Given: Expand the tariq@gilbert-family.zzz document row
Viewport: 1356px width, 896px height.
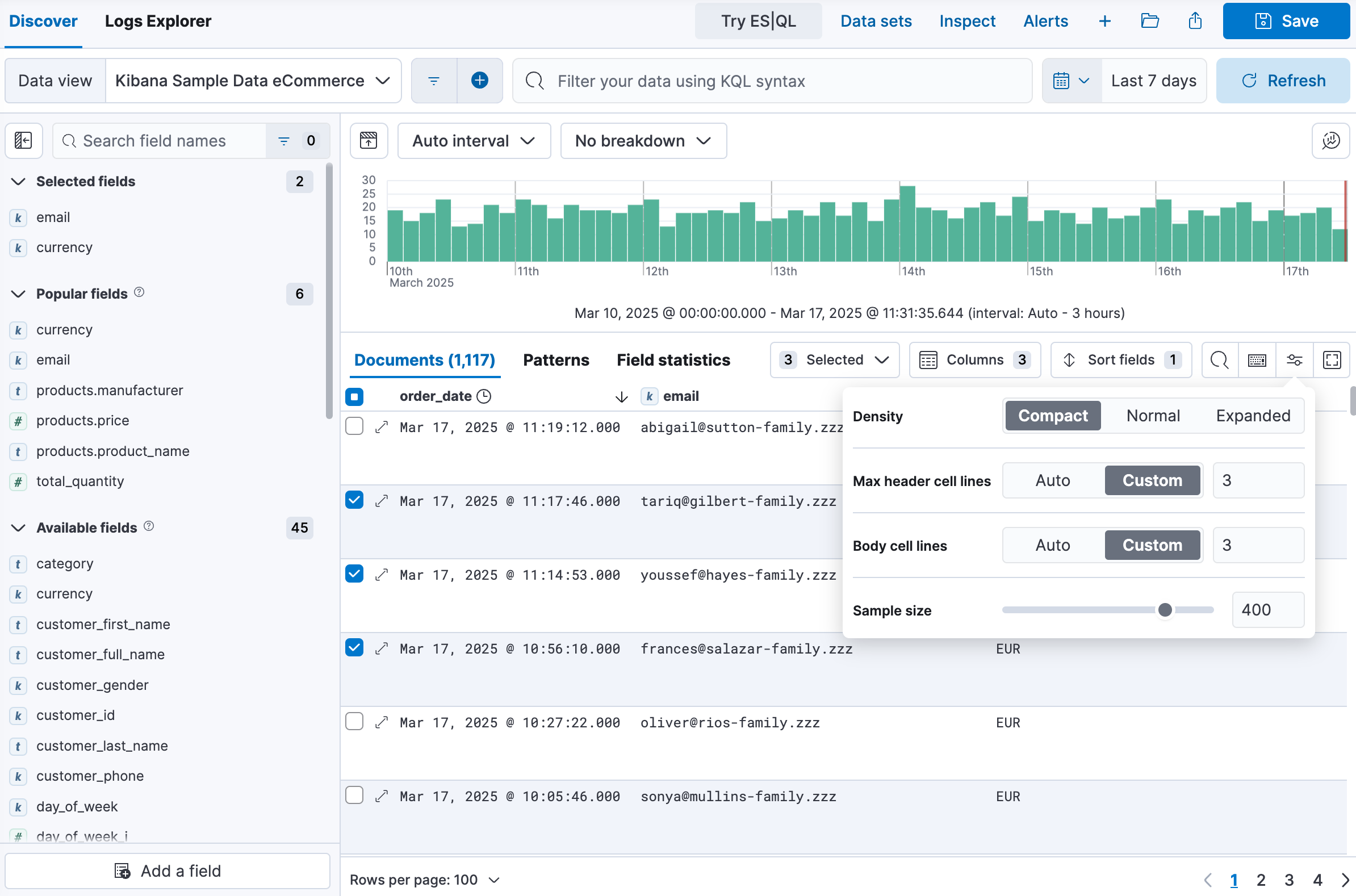Looking at the screenshot, I should click(382, 501).
